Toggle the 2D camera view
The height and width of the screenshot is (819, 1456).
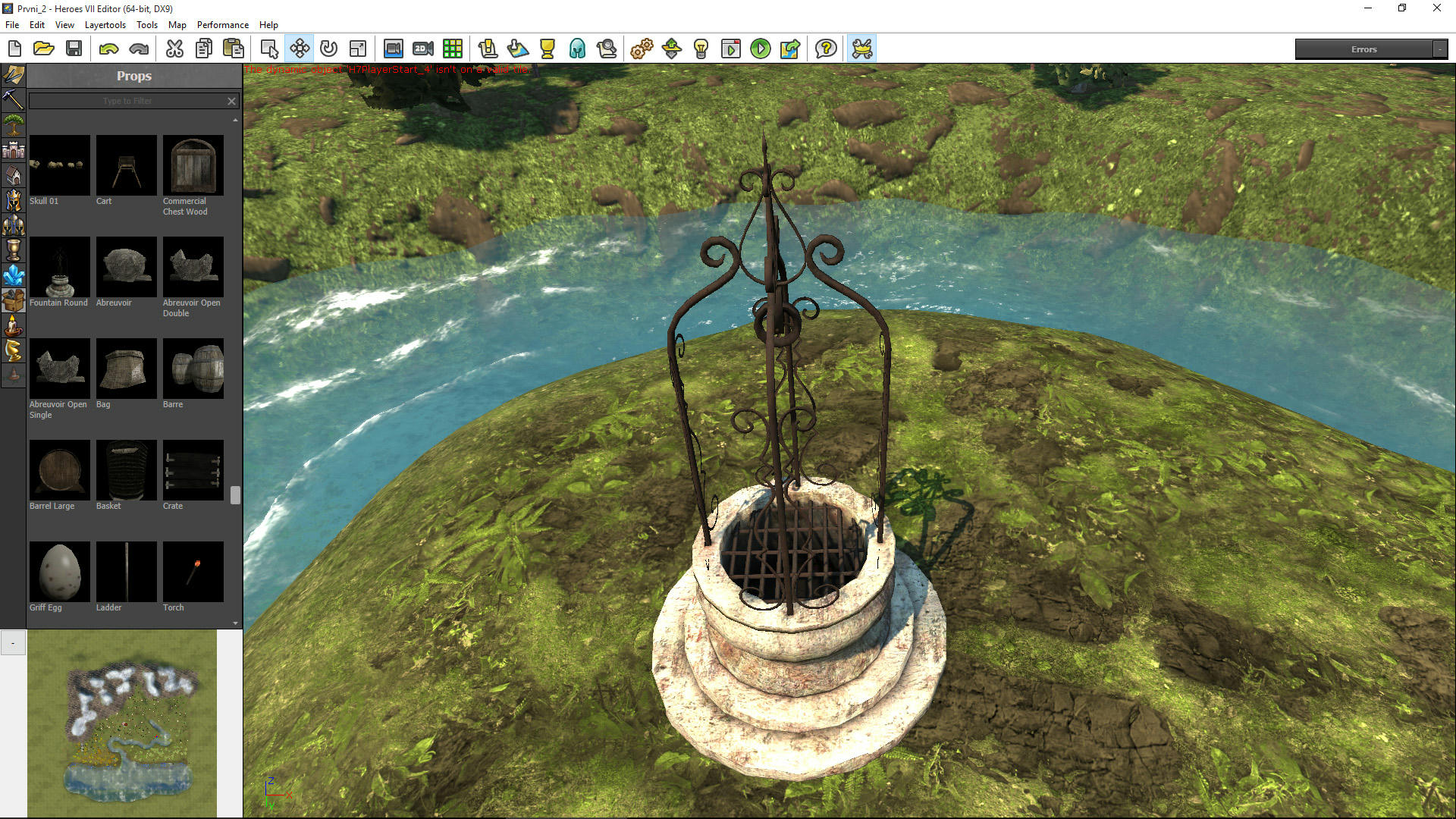[423, 49]
